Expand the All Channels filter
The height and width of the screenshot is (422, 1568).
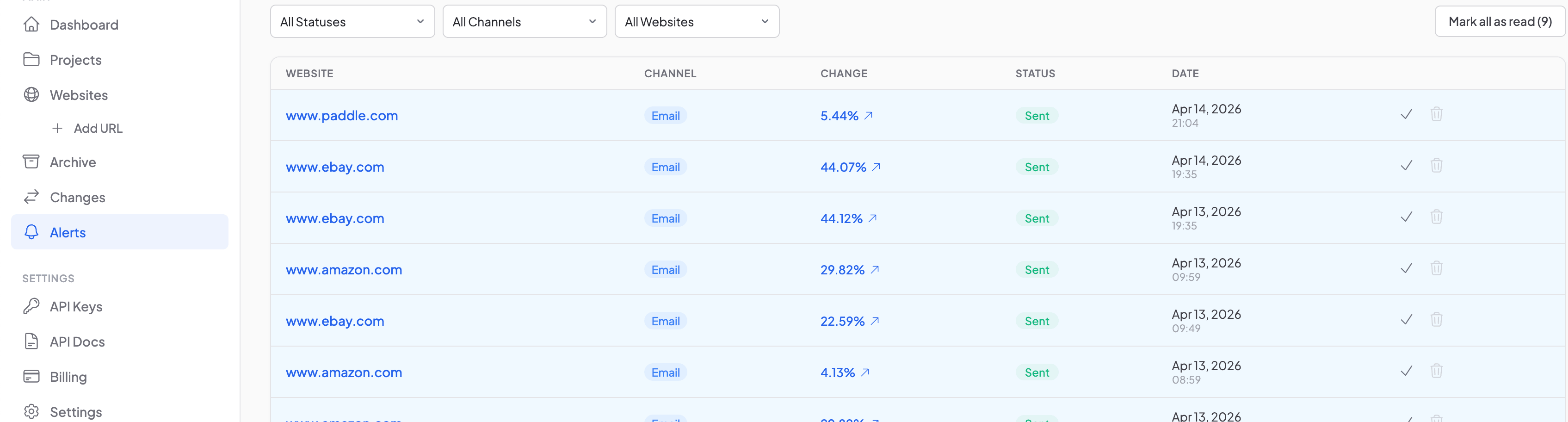(525, 21)
